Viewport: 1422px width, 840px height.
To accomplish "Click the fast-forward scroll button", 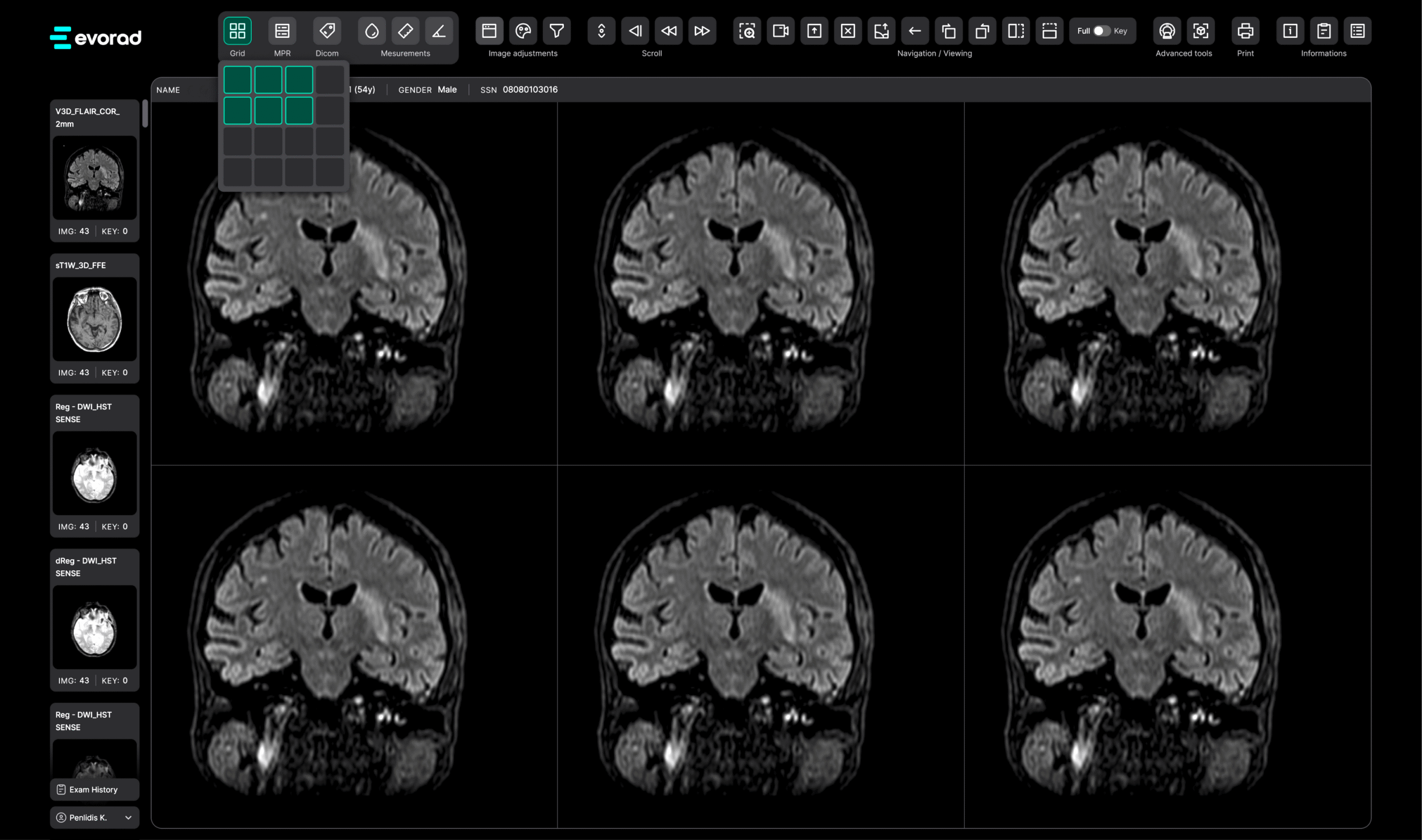I will [x=702, y=31].
